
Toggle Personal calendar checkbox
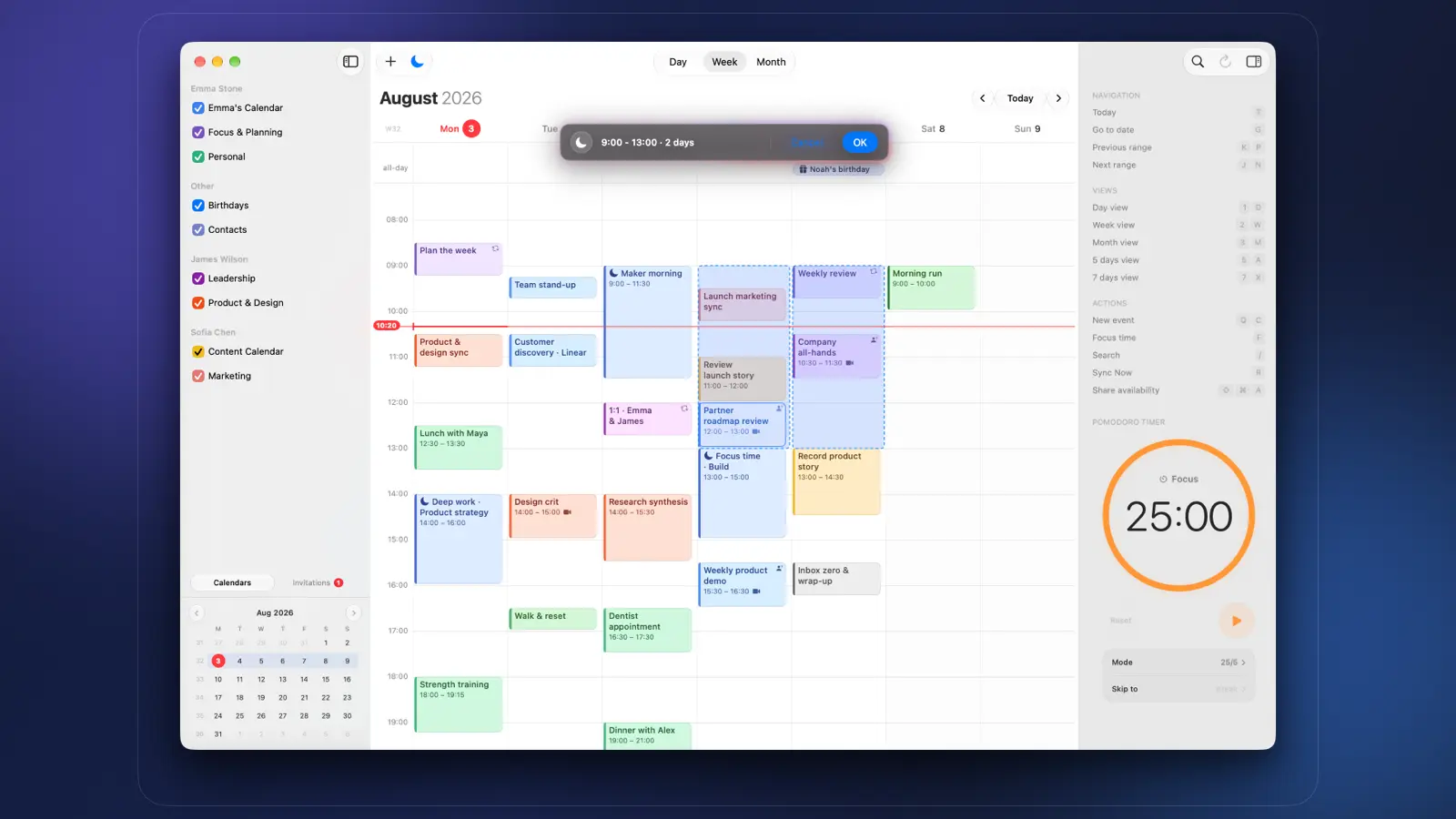198,157
